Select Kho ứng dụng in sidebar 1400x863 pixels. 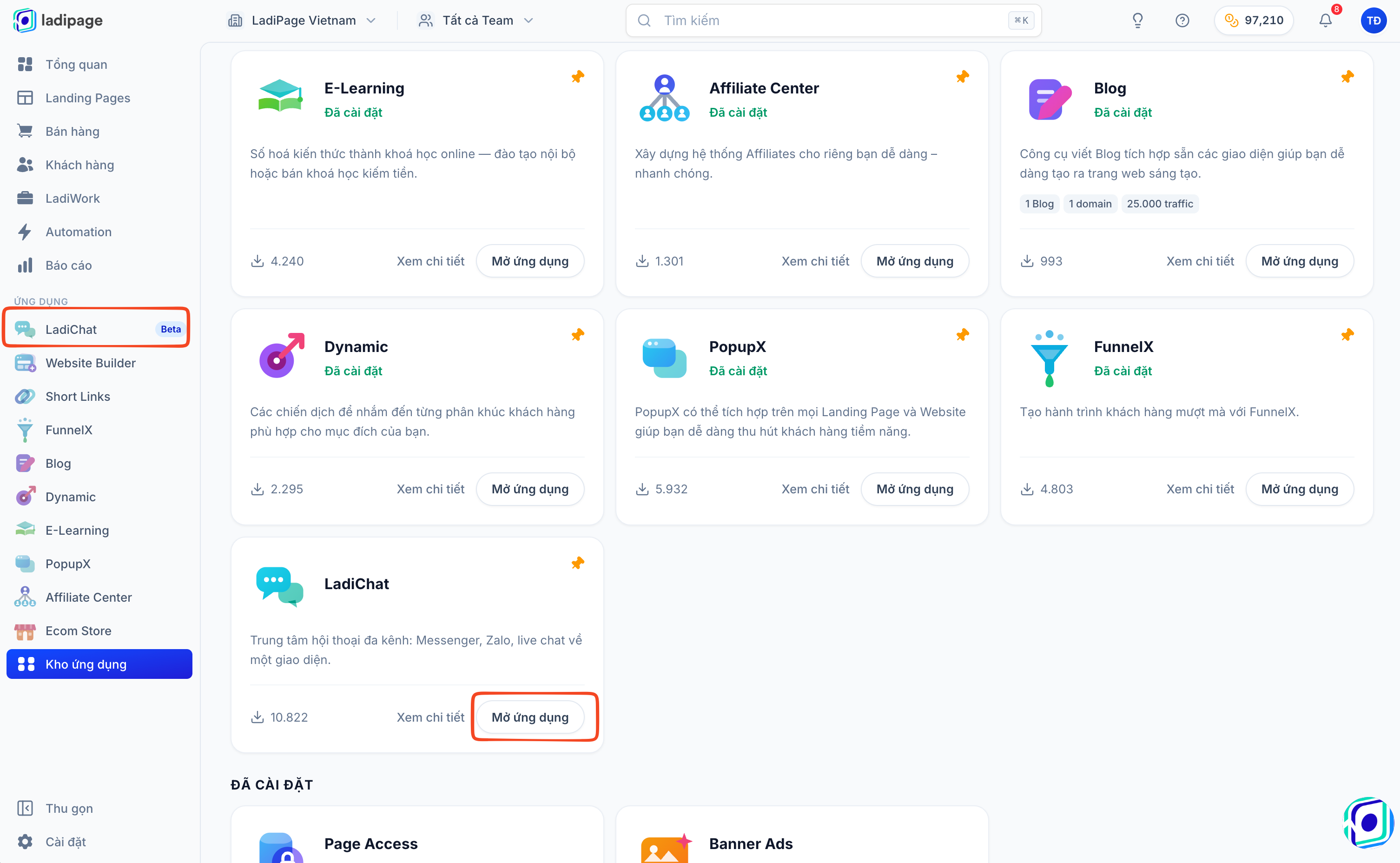pos(99,664)
